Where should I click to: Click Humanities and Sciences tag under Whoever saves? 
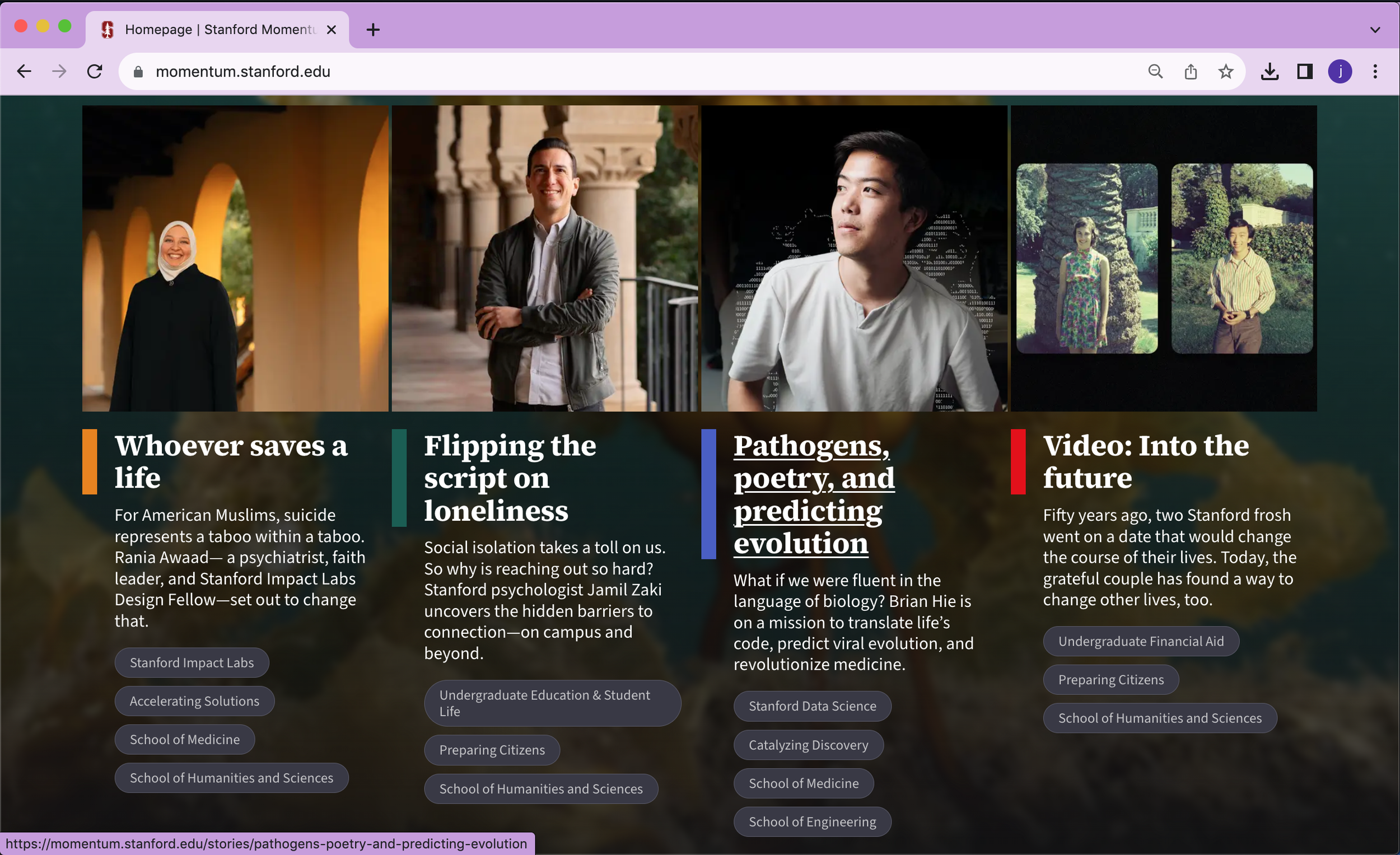231,778
